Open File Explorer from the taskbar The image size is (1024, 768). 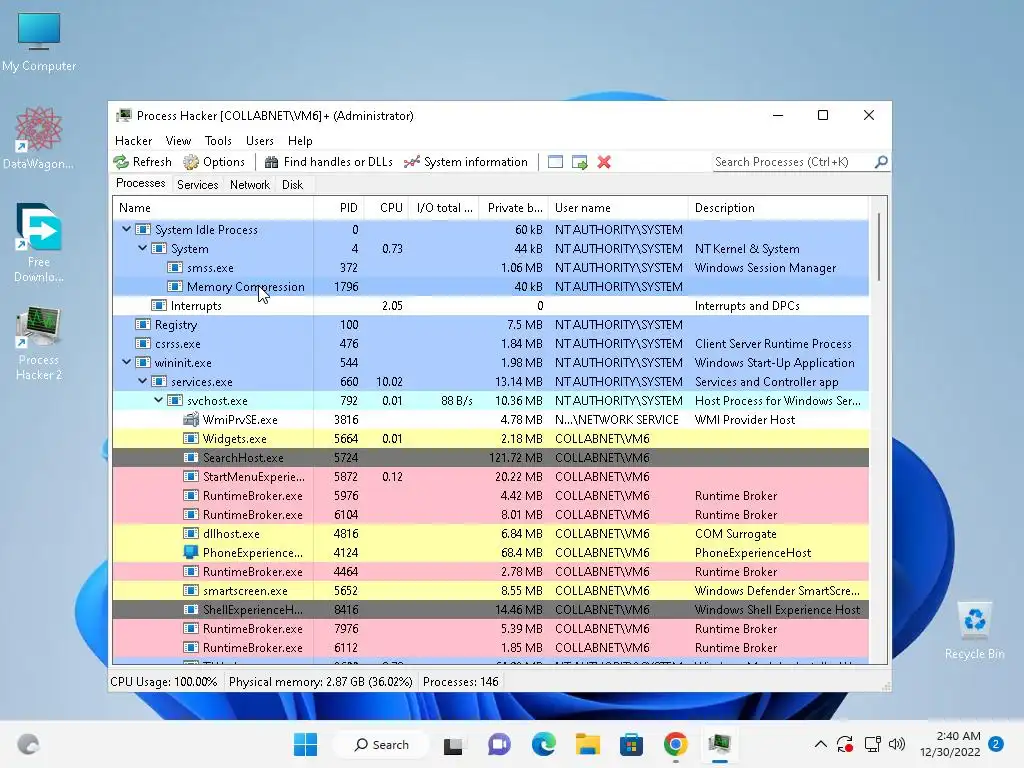[x=587, y=744]
